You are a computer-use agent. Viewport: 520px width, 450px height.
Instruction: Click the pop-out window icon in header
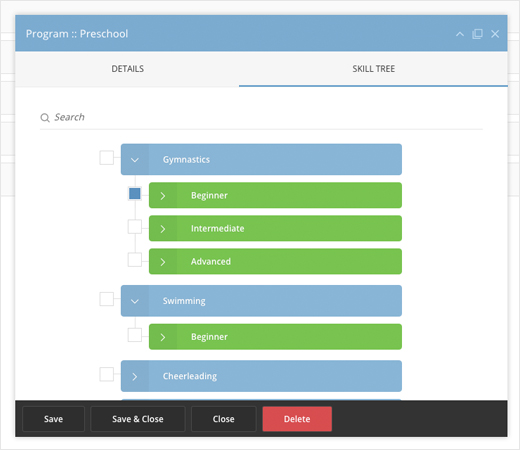[x=477, y=34]
